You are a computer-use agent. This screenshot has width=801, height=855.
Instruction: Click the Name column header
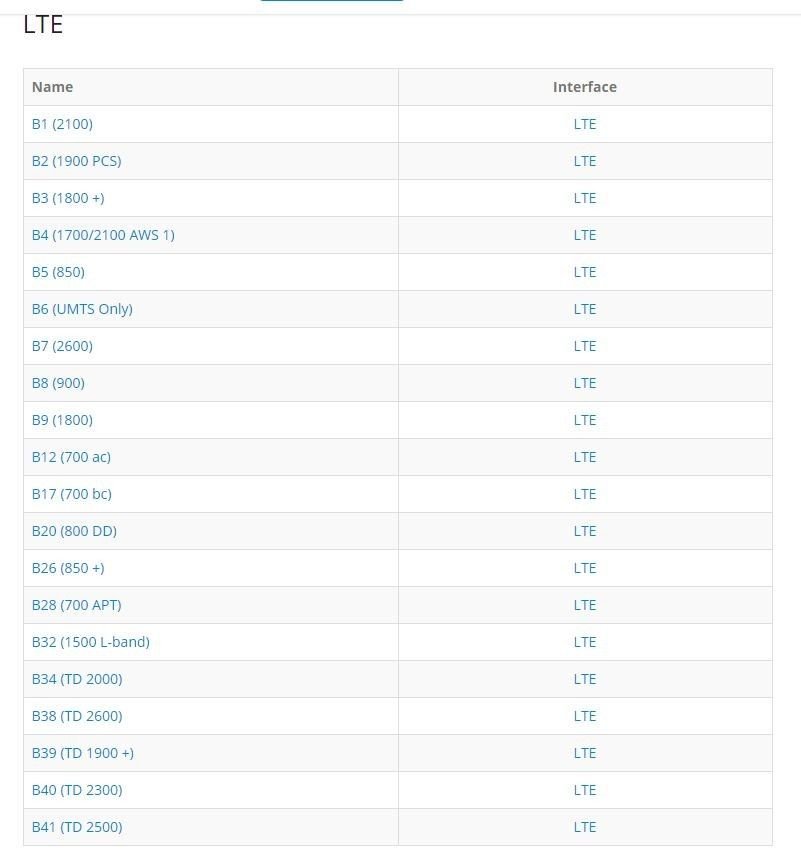[52, 87]
